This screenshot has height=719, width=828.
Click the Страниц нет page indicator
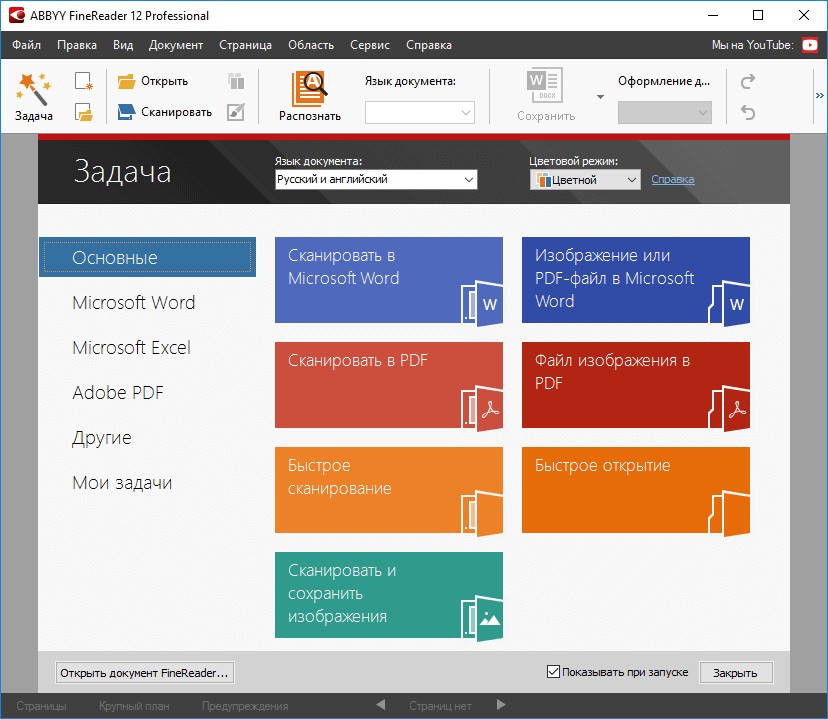coord(440,706)
